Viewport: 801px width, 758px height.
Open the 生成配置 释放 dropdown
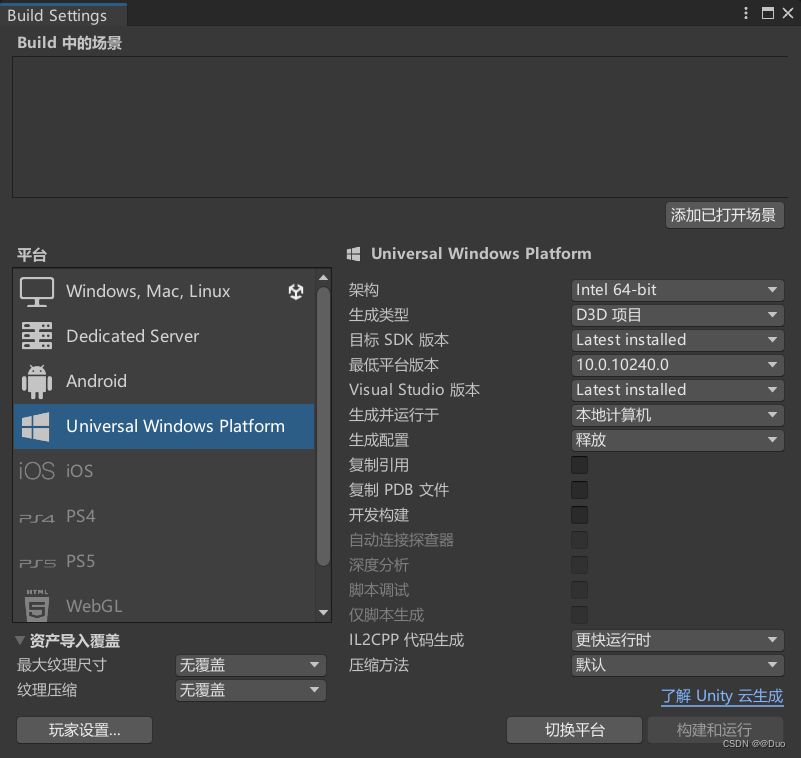coord(677,440)
